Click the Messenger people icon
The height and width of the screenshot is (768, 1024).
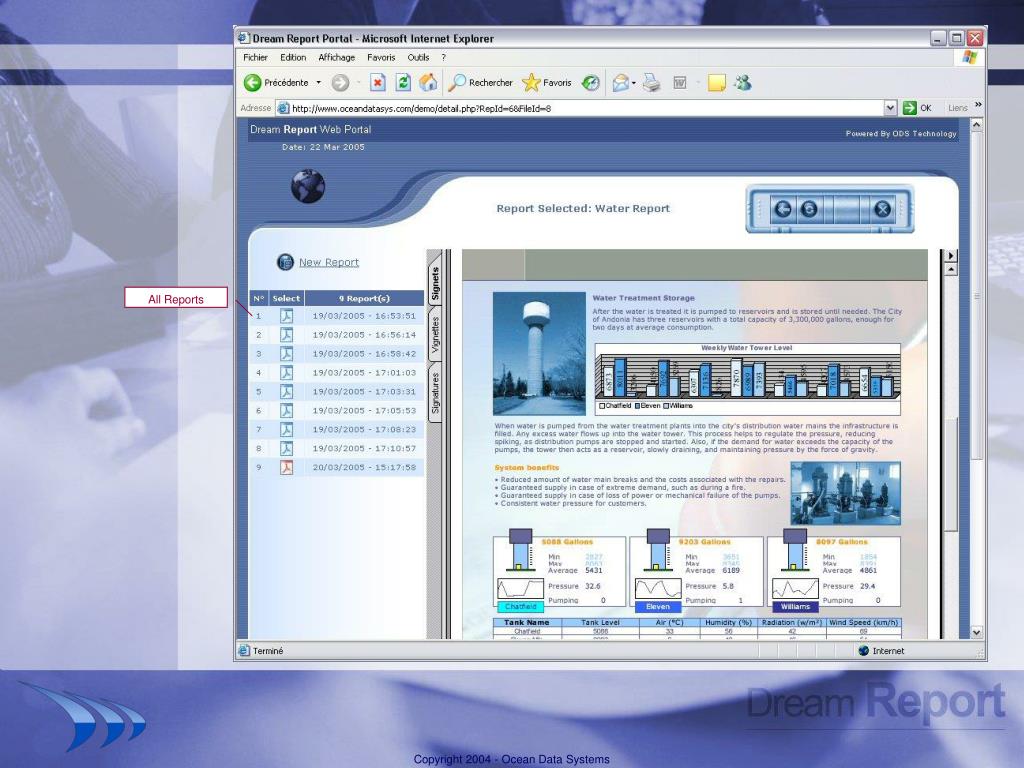(x=743, y=83)
